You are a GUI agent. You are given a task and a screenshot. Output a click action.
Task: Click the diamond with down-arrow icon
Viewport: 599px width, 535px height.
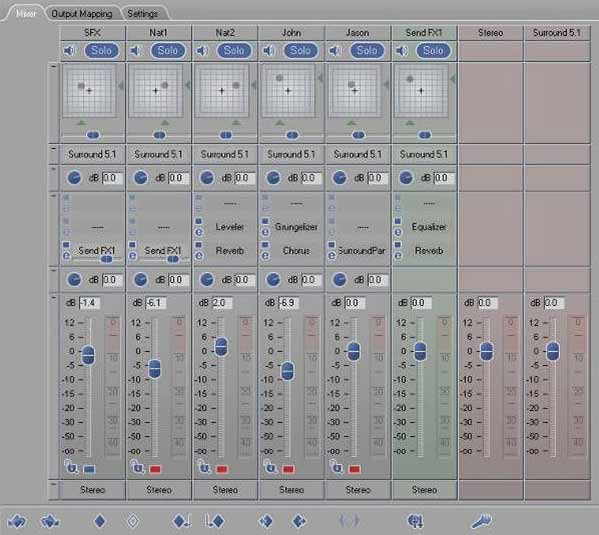182,521
